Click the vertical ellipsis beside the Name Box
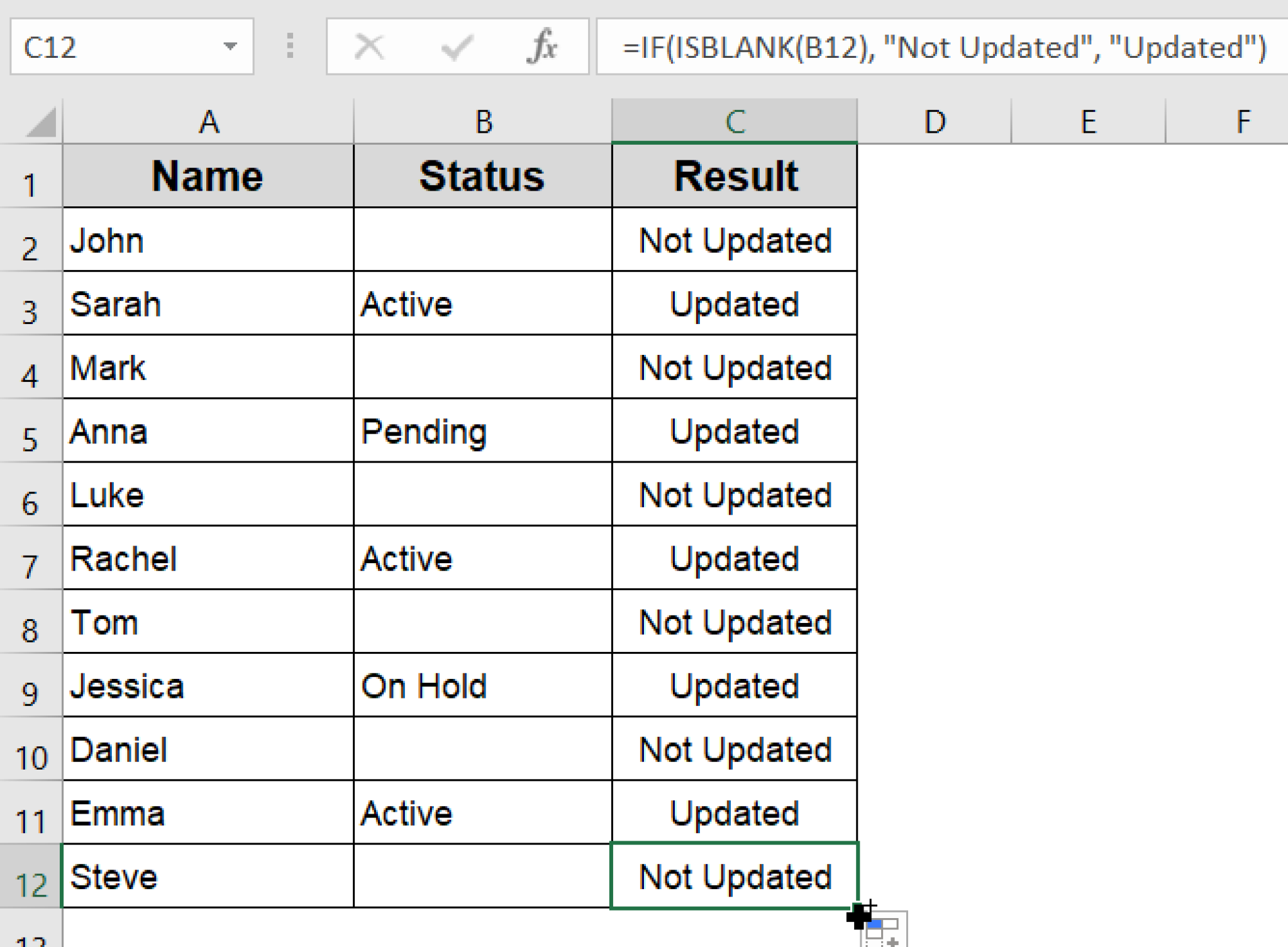Image resolution: width=1288 pixels, height=947 pixels. tap(289, 46)
